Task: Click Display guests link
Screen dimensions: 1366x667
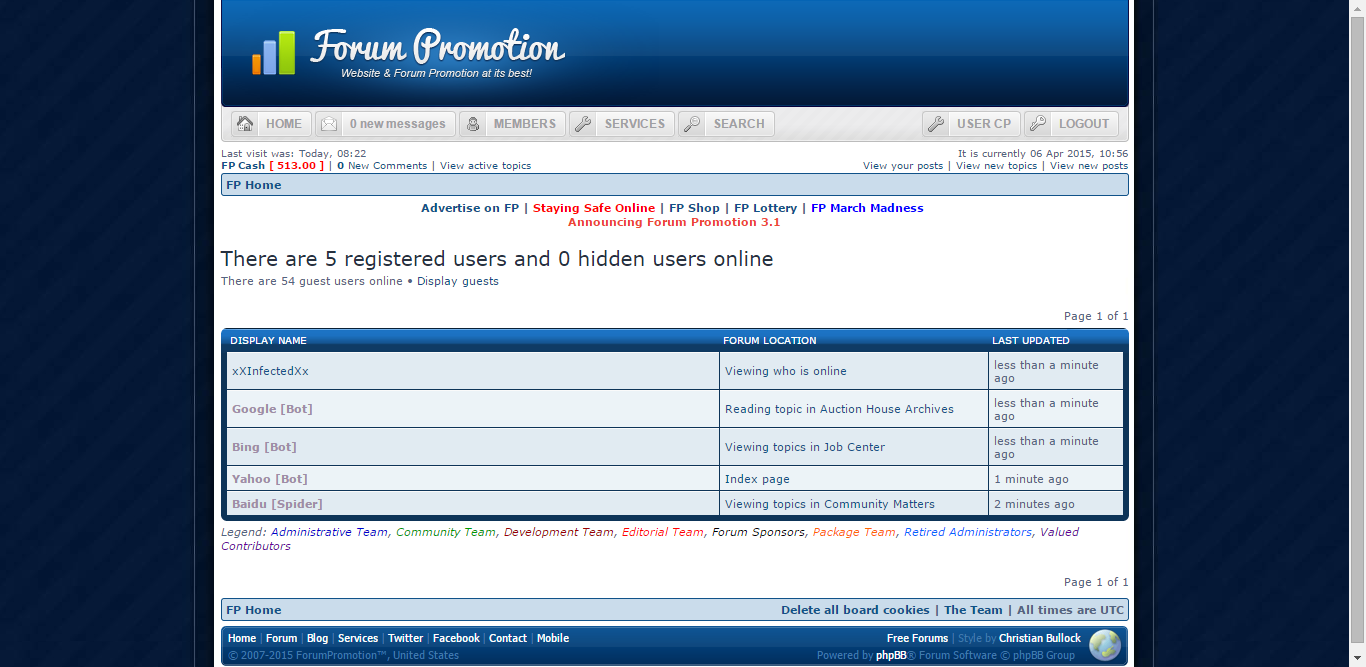Action: click(458, 281)
